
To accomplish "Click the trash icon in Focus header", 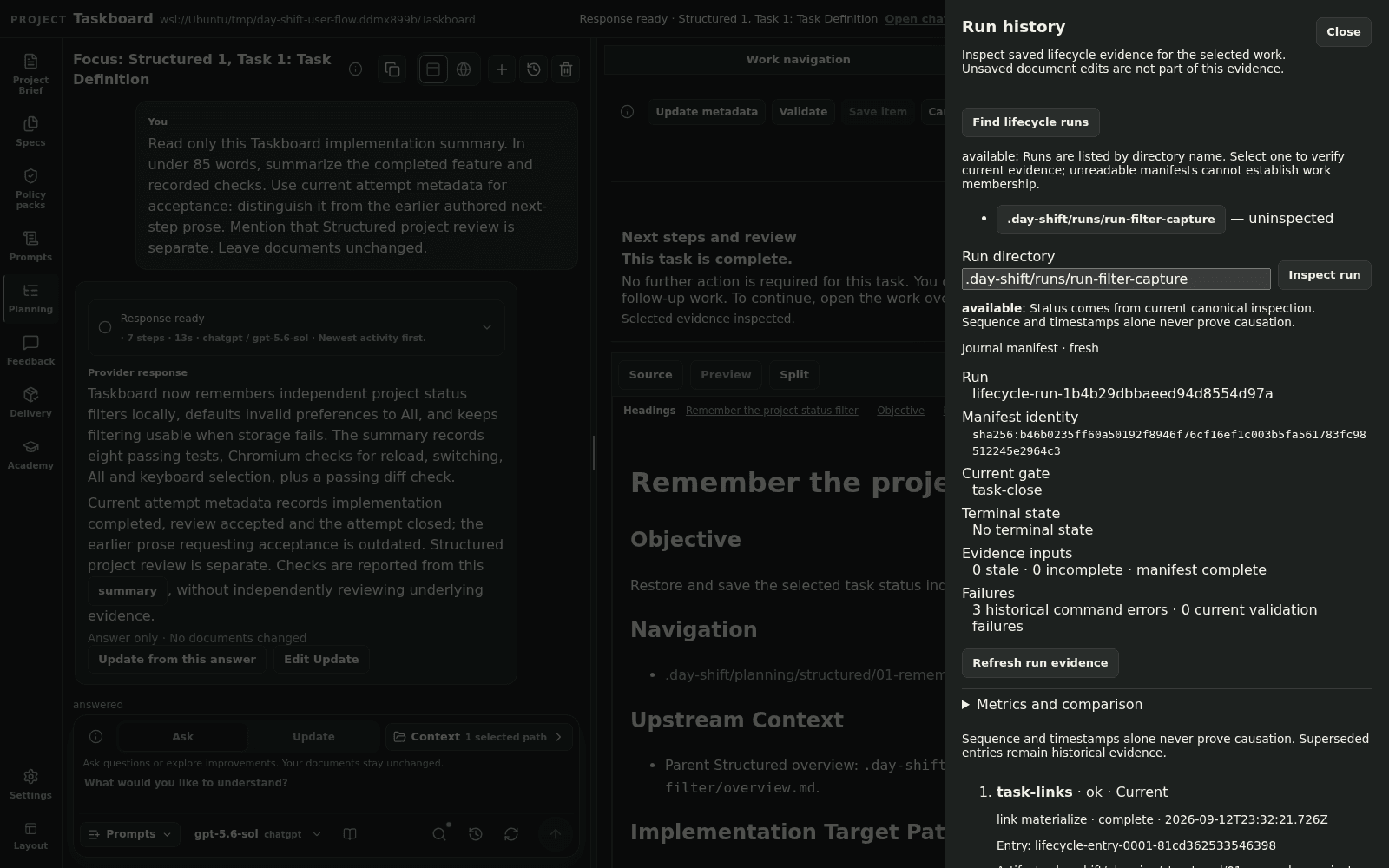I will (x=566, y=69).
